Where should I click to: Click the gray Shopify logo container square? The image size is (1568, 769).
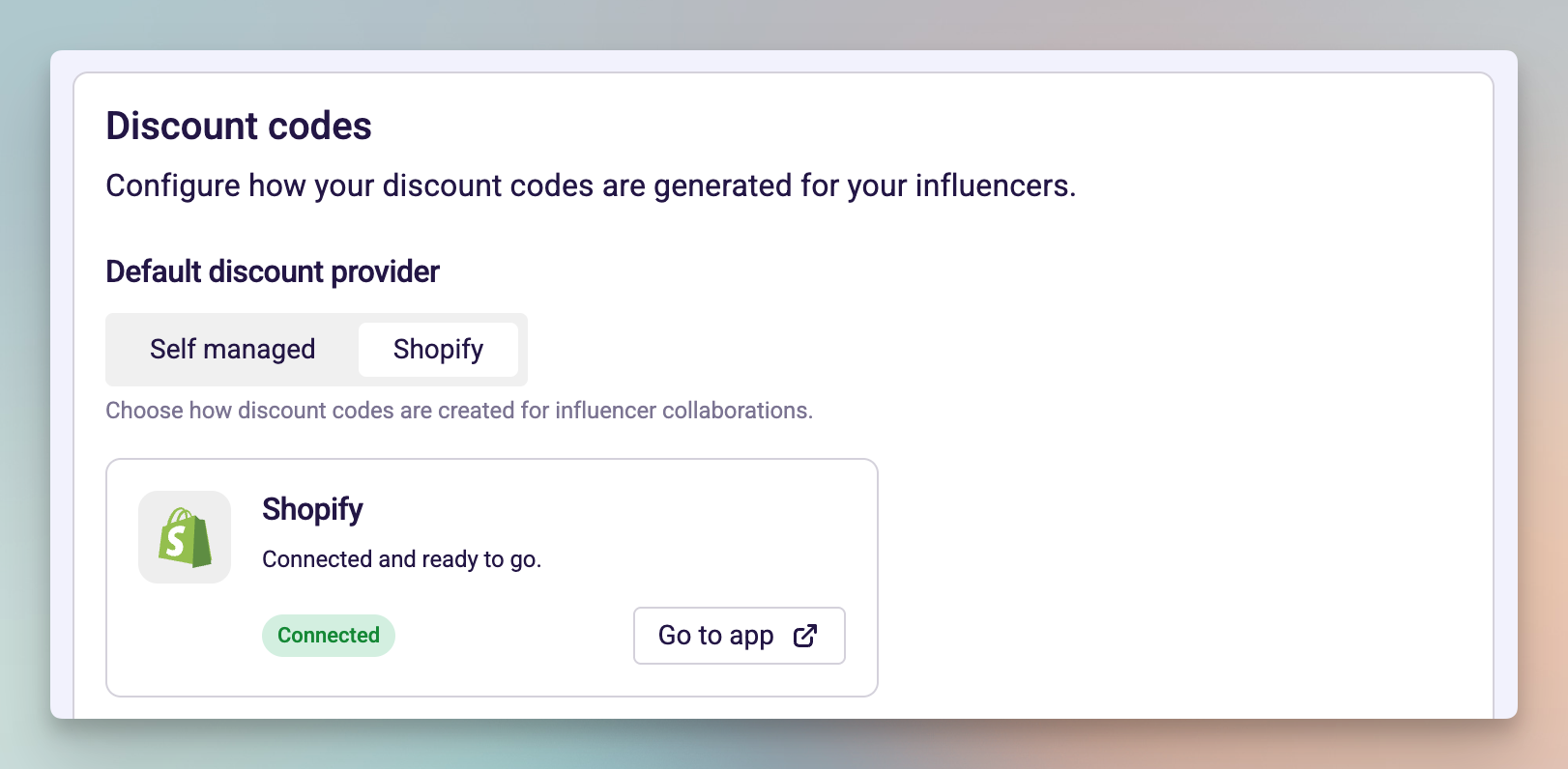click(185, 537)
